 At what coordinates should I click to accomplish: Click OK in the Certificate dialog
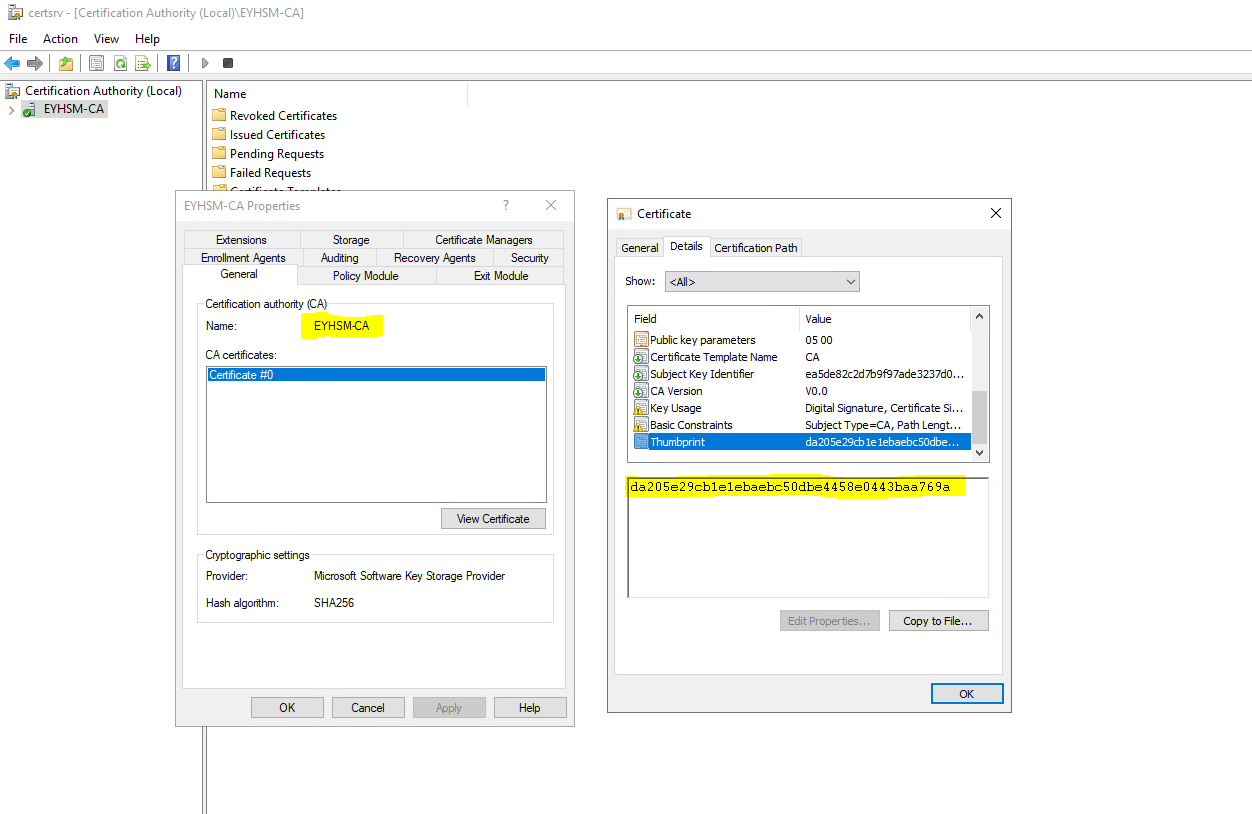click(x=967, y=694)
